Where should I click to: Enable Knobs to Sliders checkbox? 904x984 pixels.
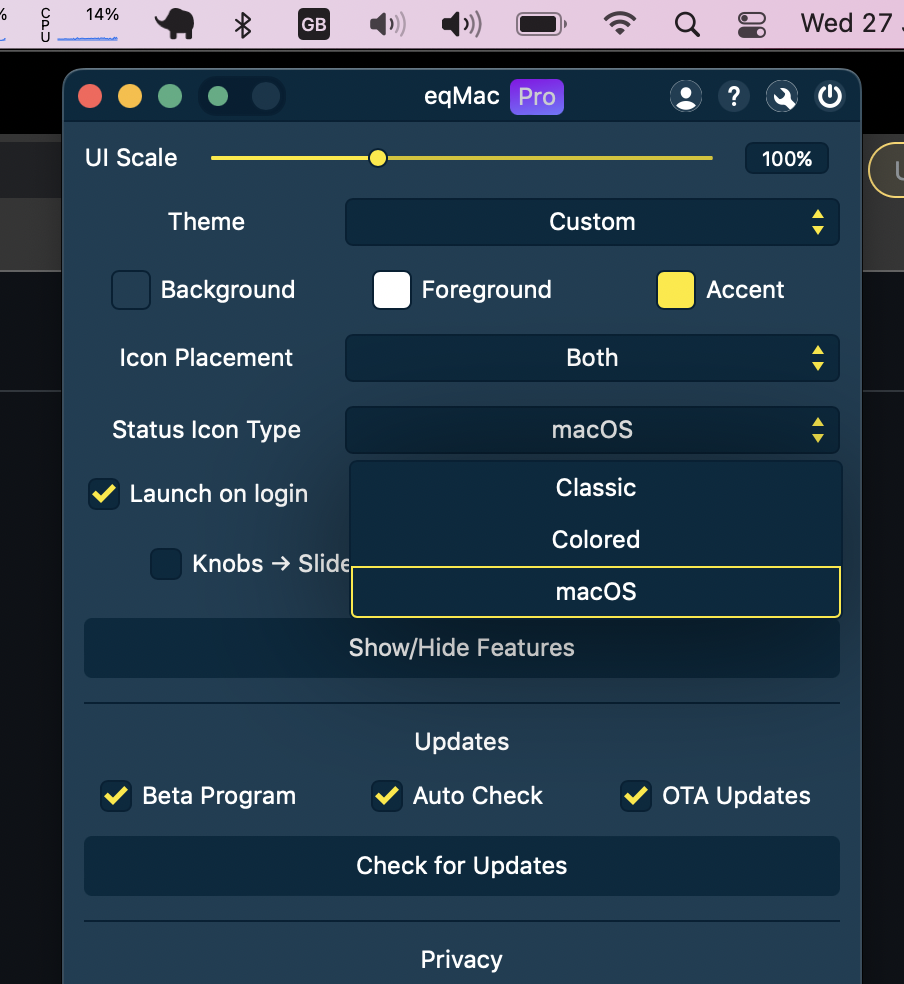click(x=166, y=564)
